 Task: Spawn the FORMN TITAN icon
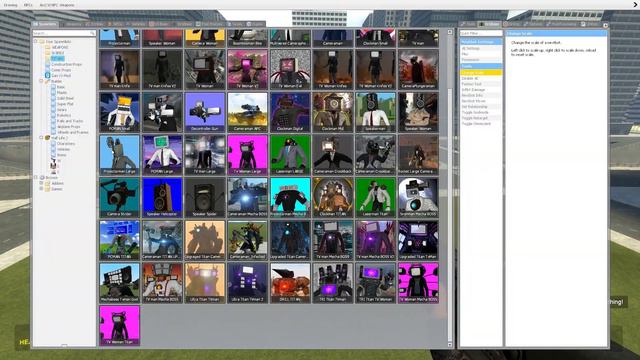point(119,240)
